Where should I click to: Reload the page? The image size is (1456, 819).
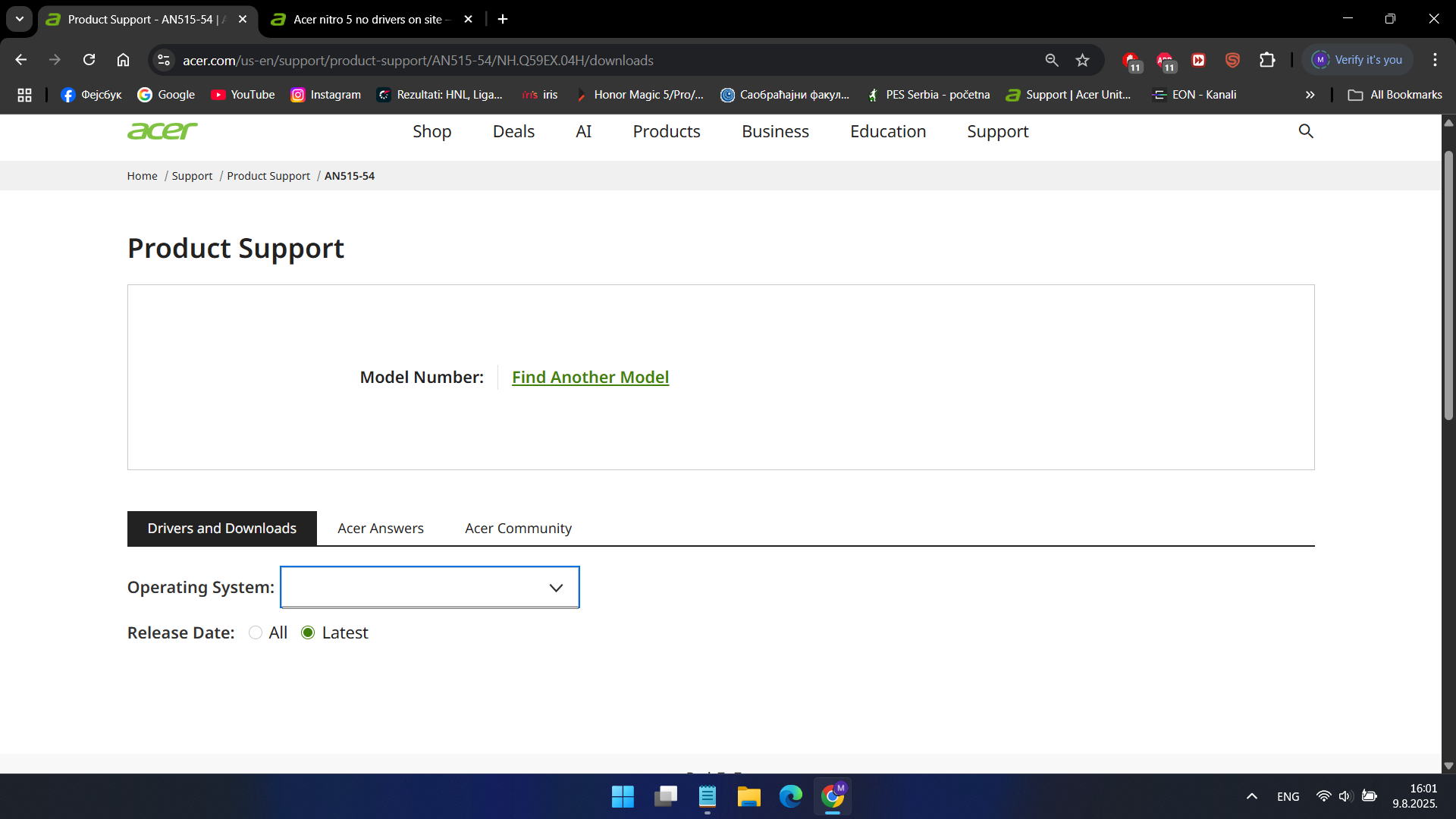(x=89, y=60)
